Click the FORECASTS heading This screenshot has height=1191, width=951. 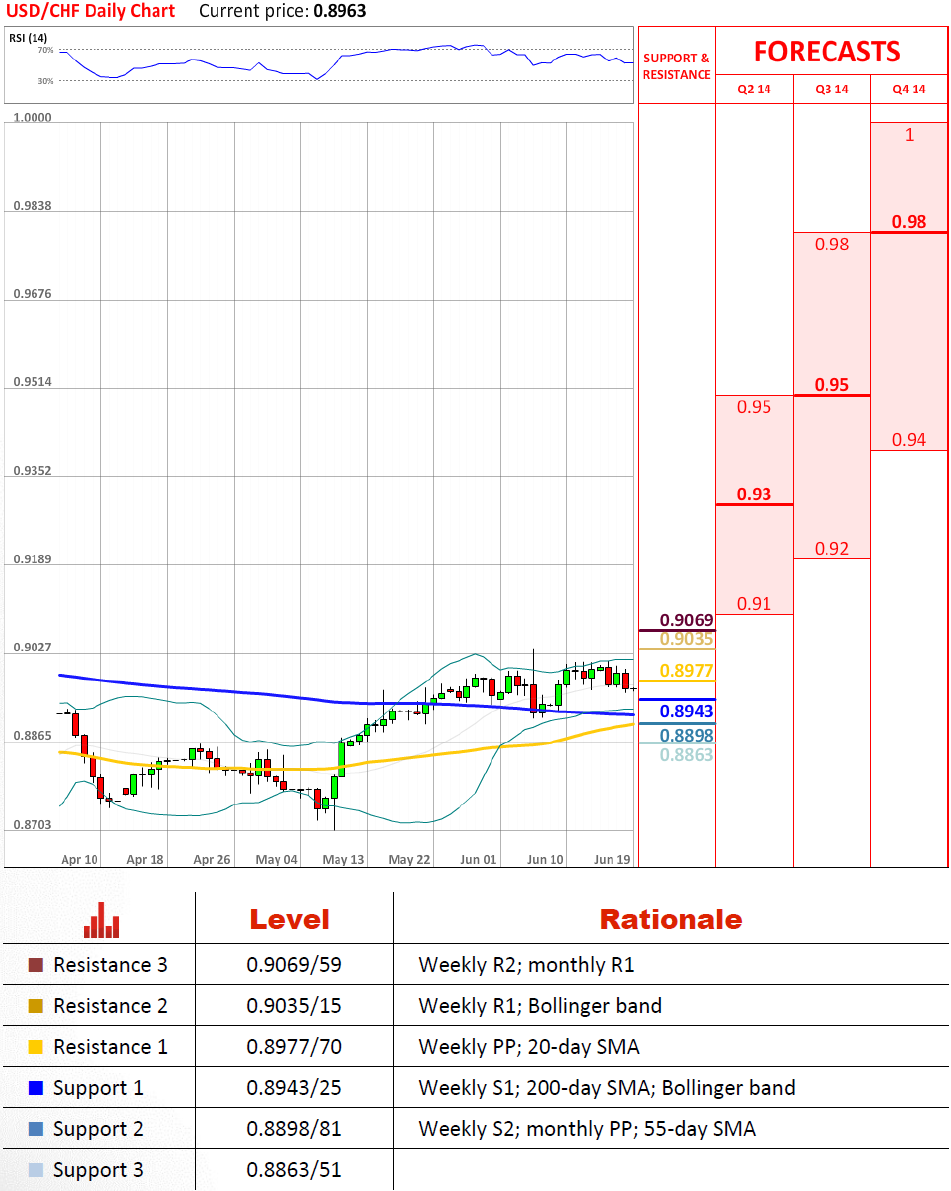point(827,52)
